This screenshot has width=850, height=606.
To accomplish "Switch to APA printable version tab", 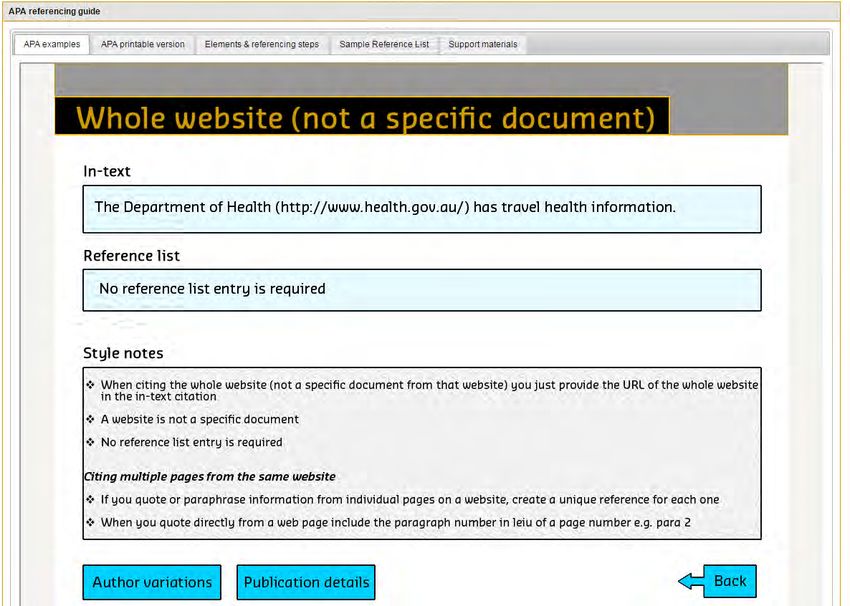I will [x=143, y=44].
